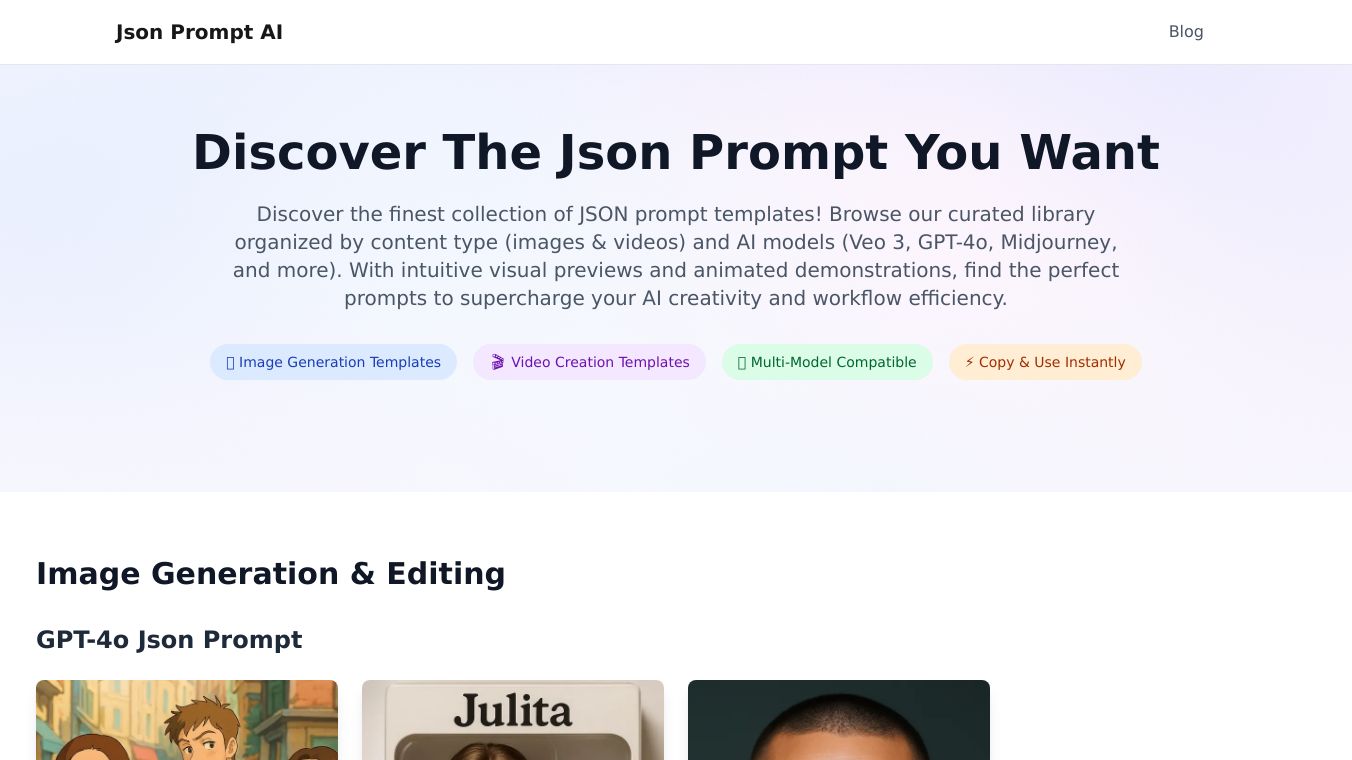
Task: Click the 'Midjourney' mention in the description
Action: click(1059, 242)
